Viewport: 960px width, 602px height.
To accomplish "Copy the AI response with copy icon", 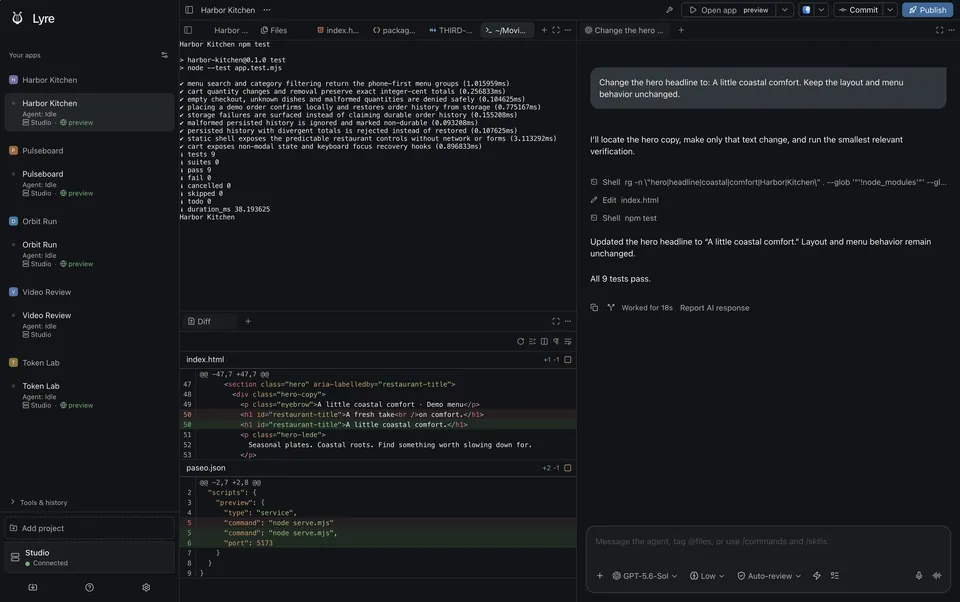I will click(x=594, y=308).
